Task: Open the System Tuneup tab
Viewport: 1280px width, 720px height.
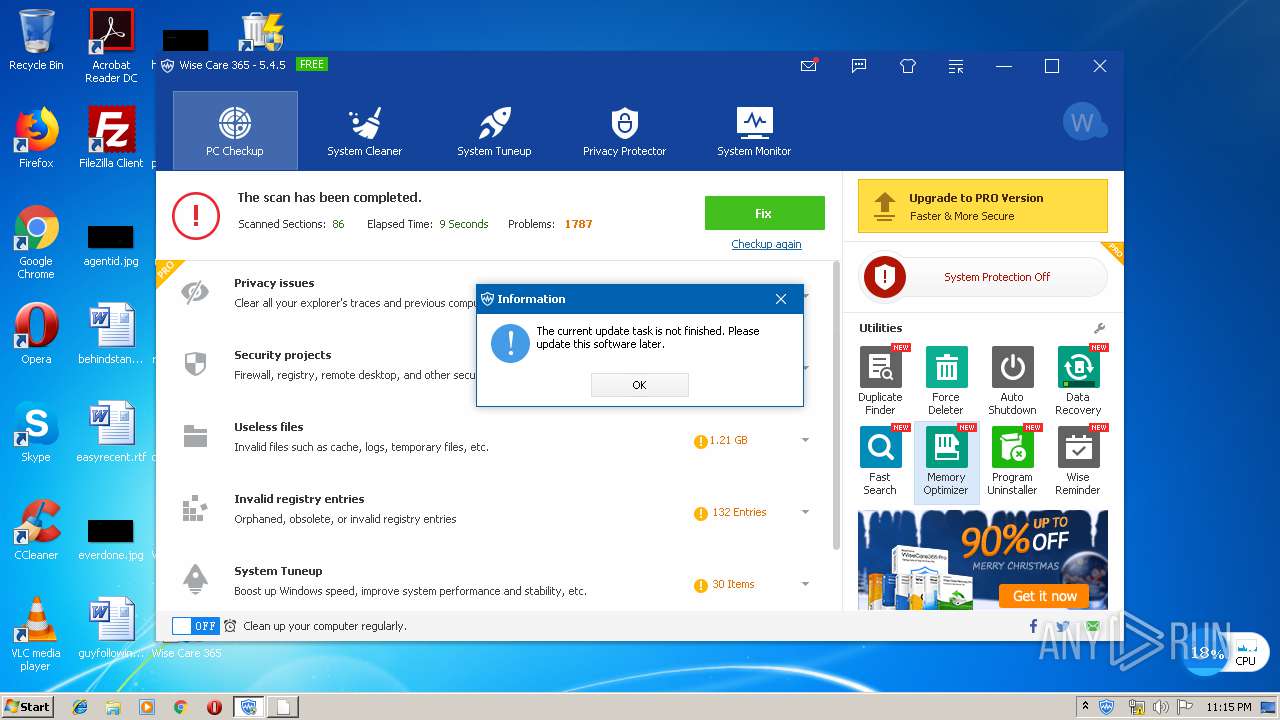Action: click(494, 130)
